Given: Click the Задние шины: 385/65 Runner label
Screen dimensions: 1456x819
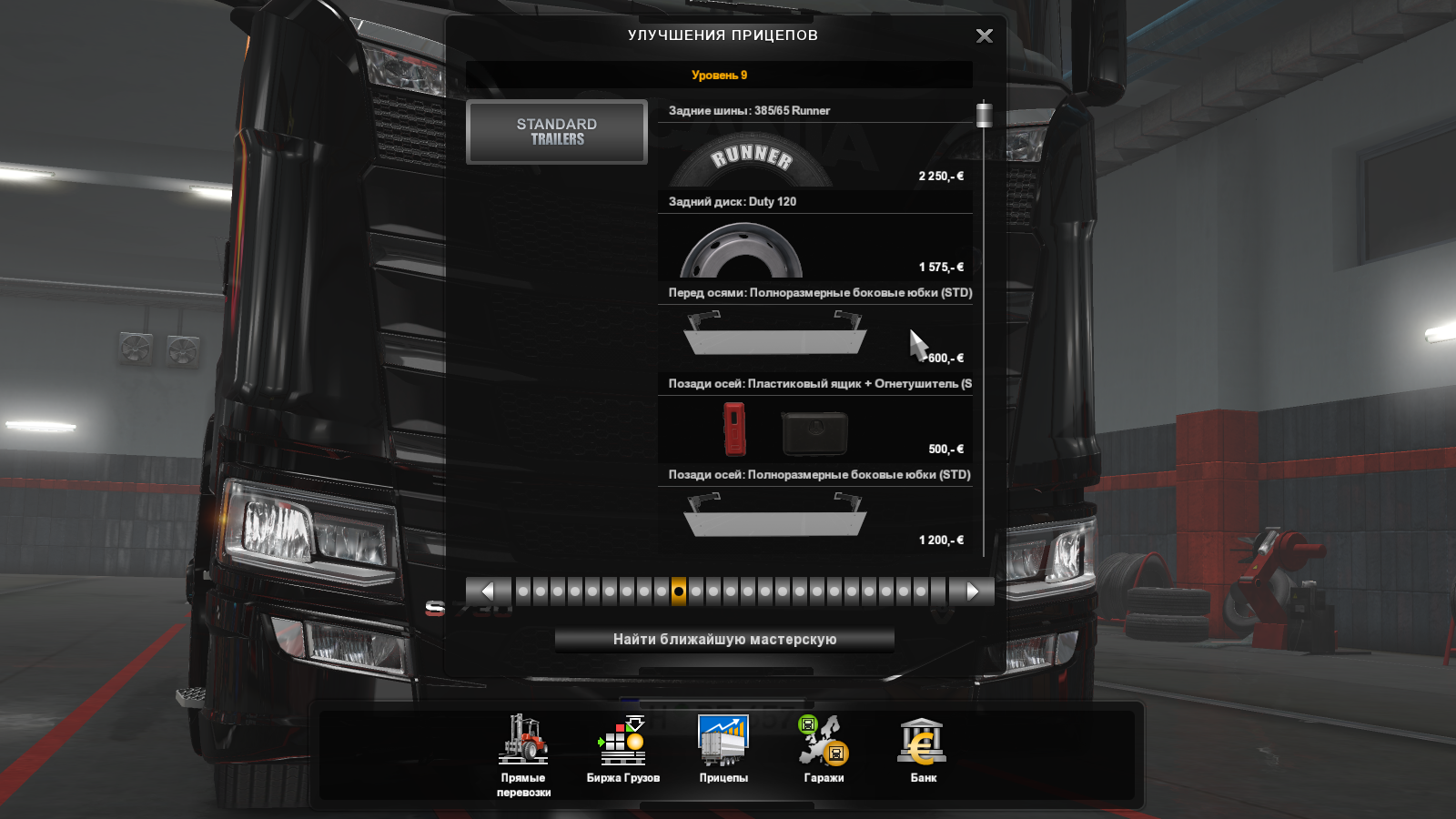Looking at the screenshot, I should click(x=749, y=111).
